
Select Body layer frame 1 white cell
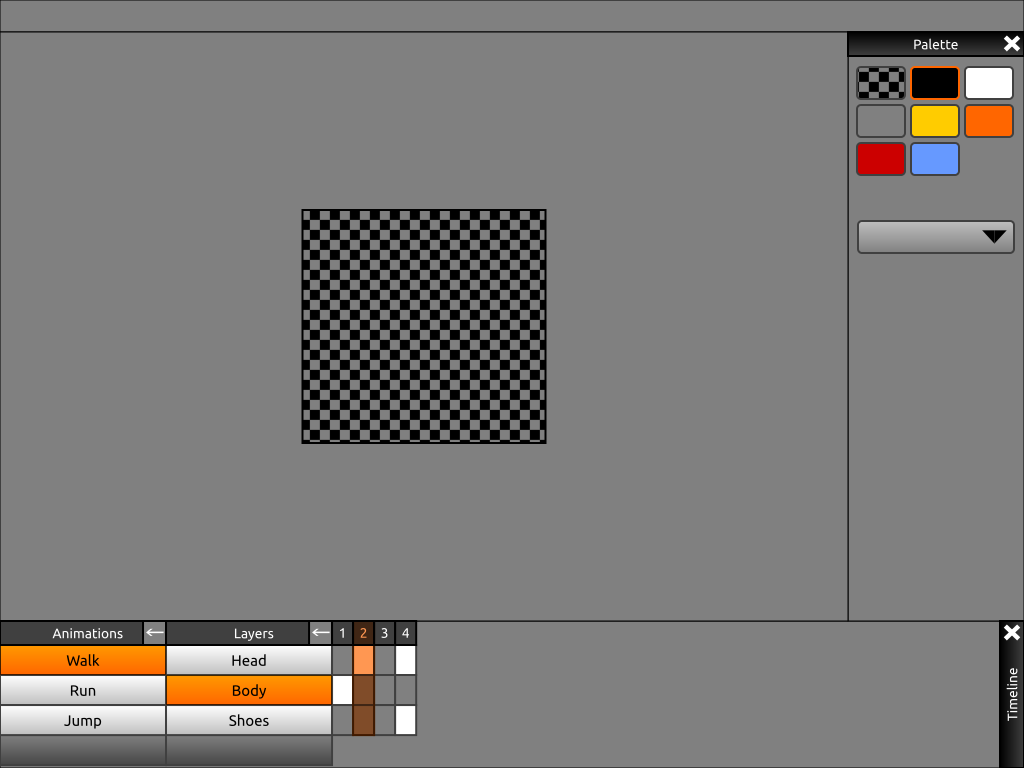[x=342, y=690]
